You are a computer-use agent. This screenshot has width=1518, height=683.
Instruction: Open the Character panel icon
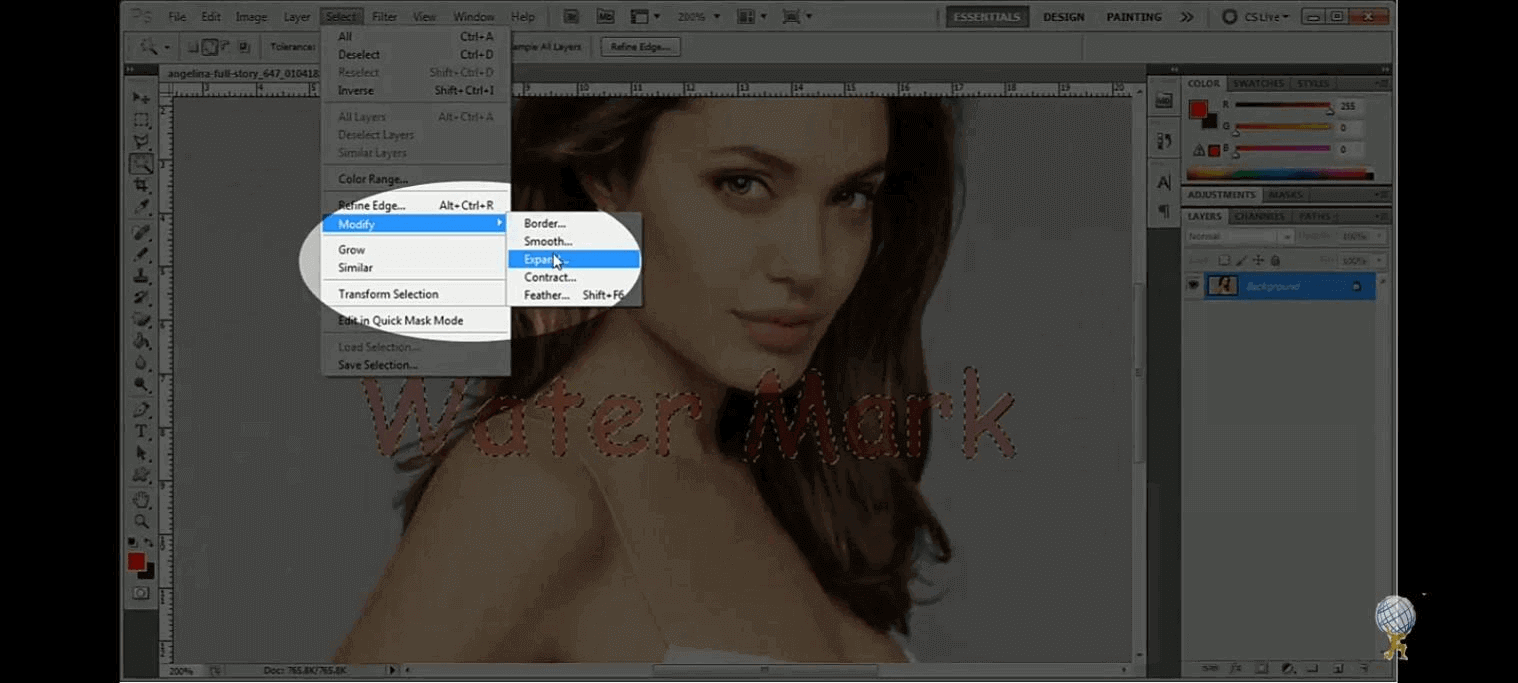pos(1164,183)
